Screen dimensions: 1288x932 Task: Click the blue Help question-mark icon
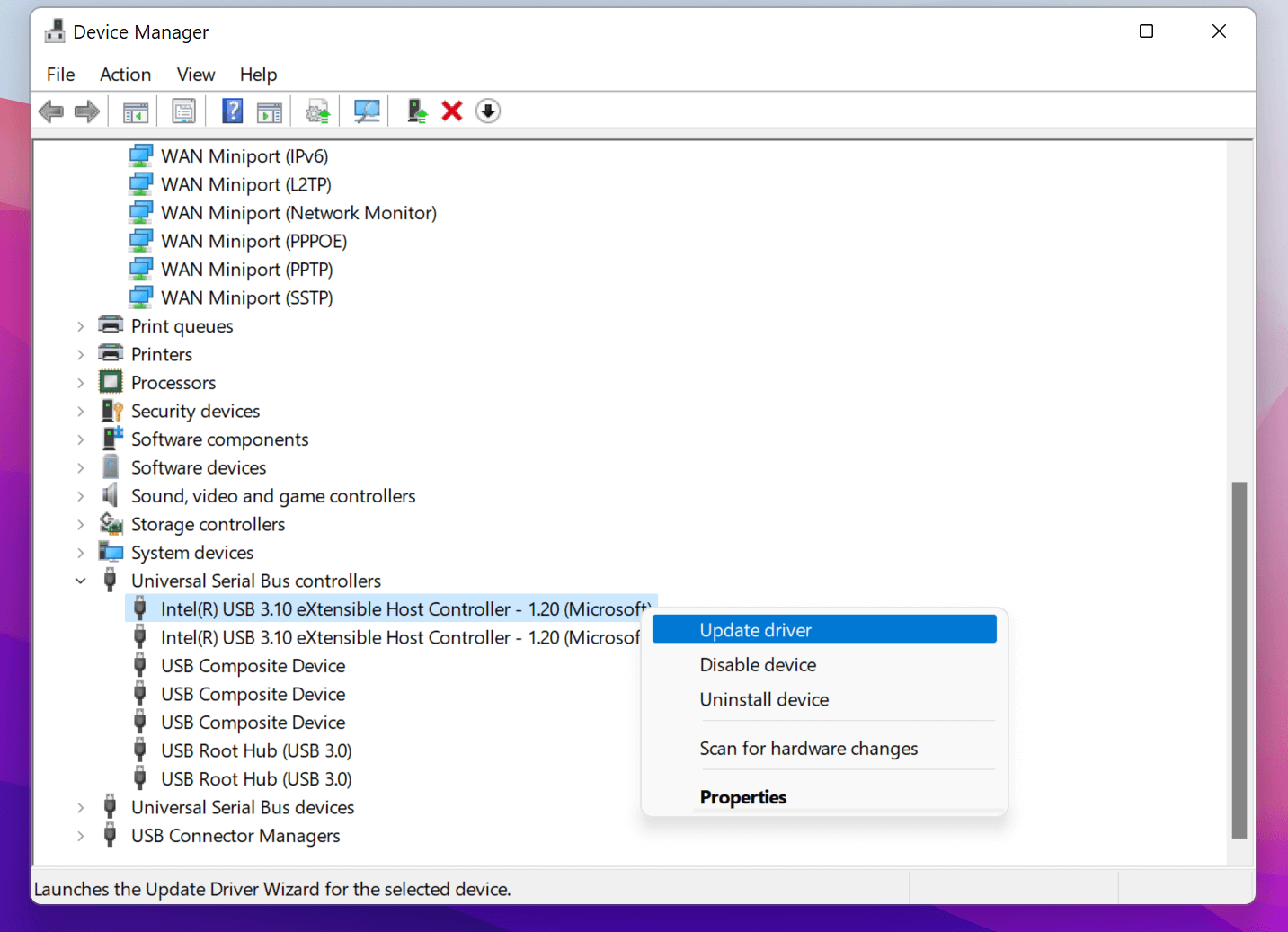[x=232, y=111]
